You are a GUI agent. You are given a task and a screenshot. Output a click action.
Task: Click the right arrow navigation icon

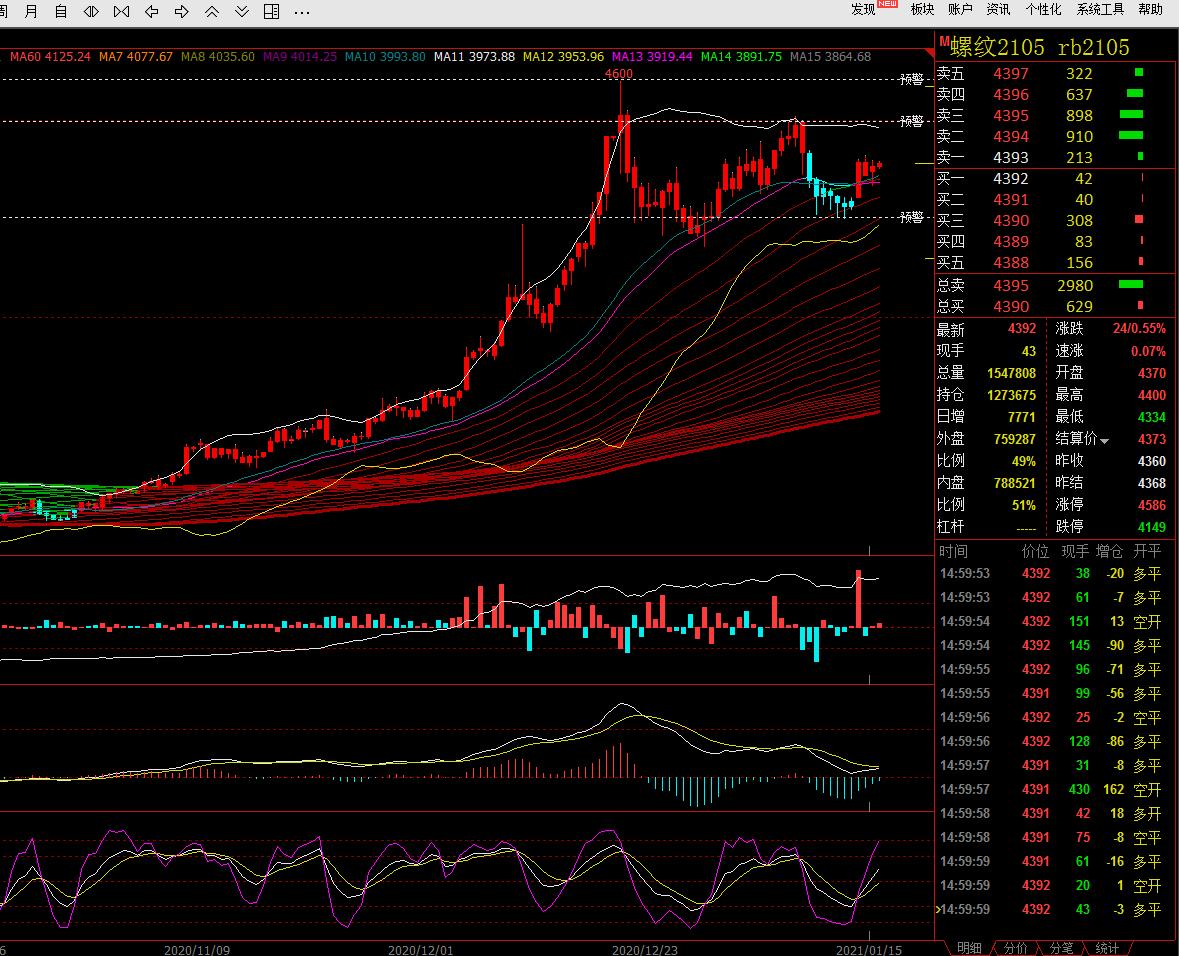181,11
